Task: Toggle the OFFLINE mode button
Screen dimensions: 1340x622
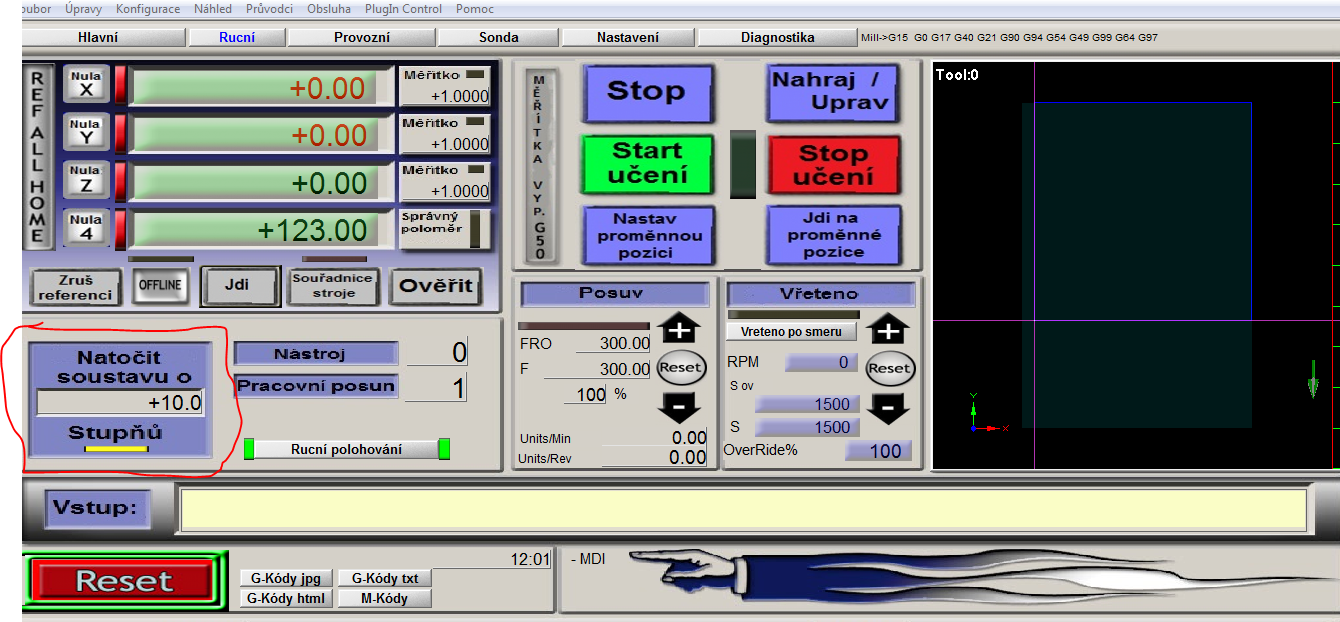Action: click(x=160, y=286)
